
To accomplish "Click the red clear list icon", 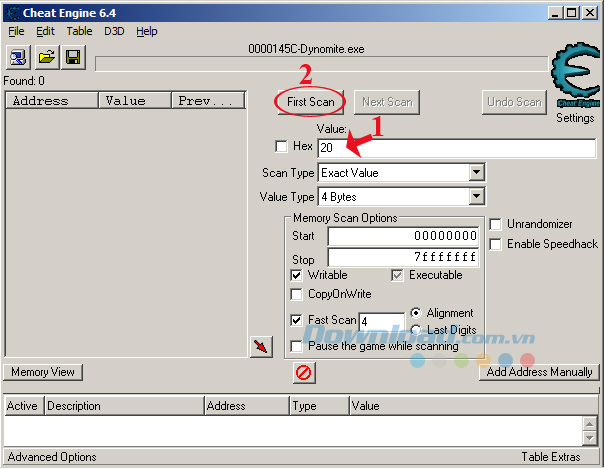I will (304, 373).
